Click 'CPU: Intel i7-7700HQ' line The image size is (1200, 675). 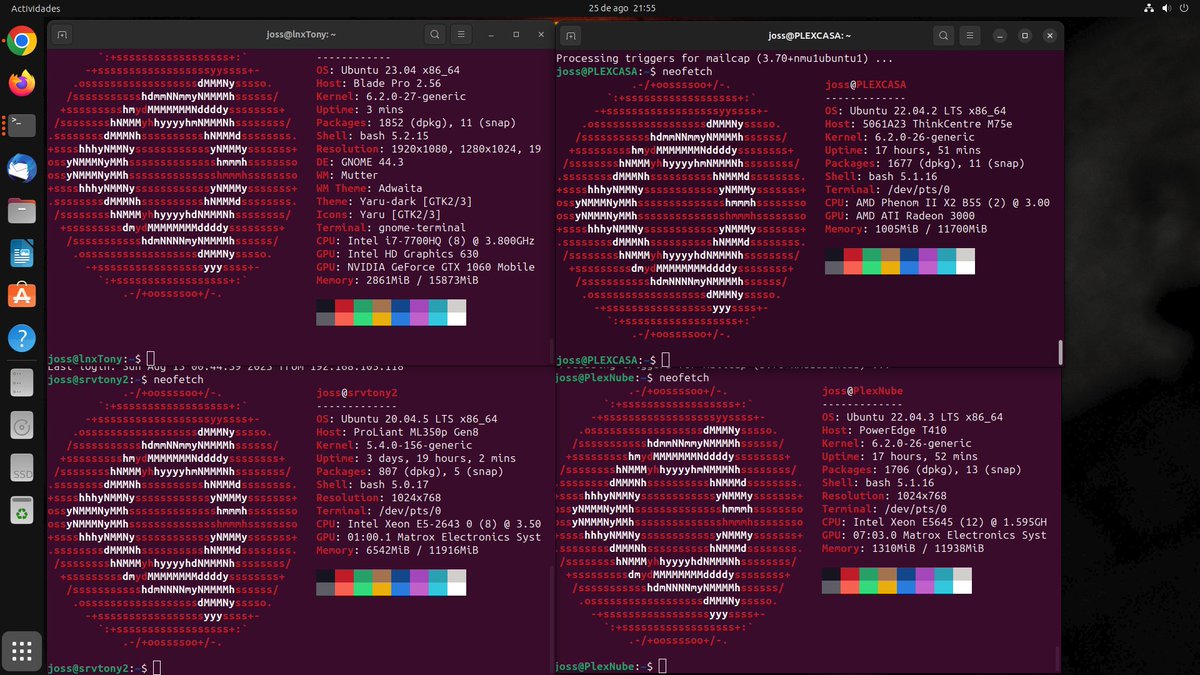(x=425, y=241)
